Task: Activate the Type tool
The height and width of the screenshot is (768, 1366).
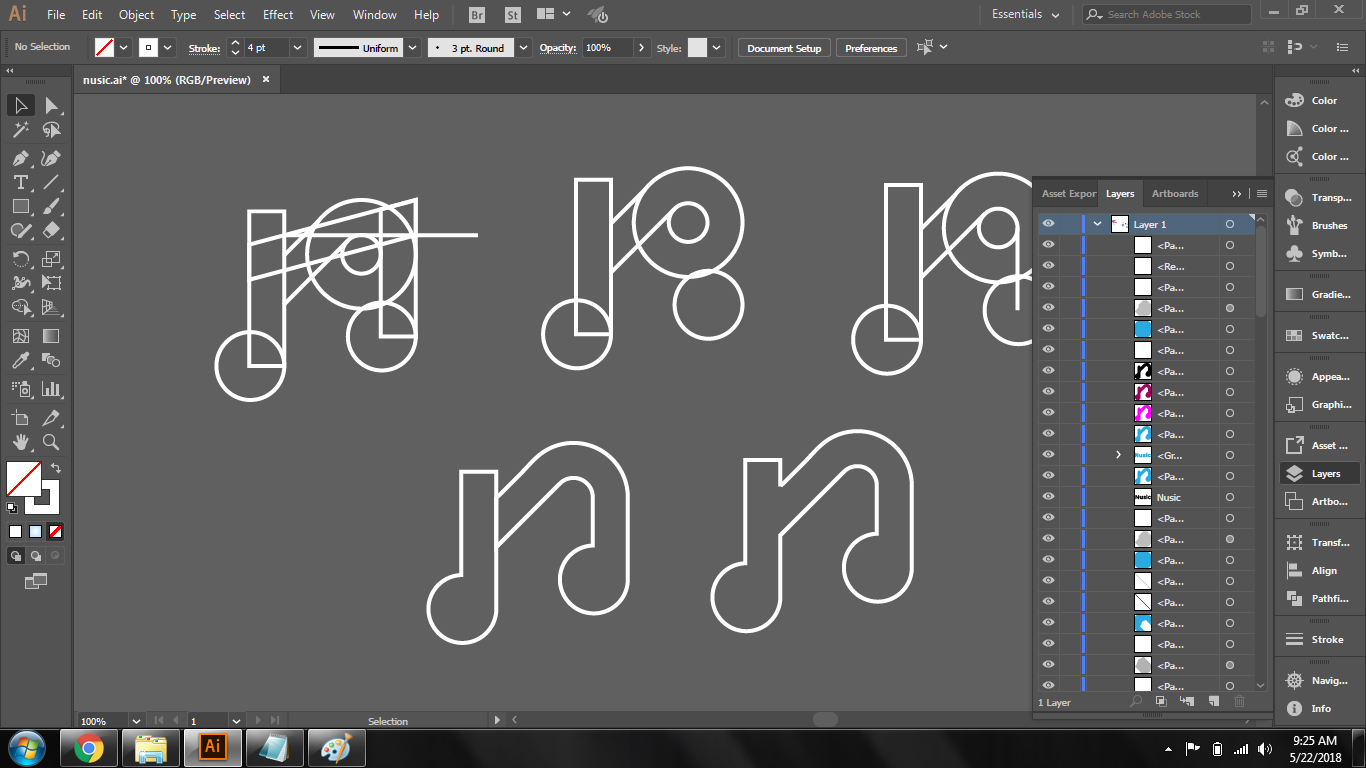Action: pos(21,182)
